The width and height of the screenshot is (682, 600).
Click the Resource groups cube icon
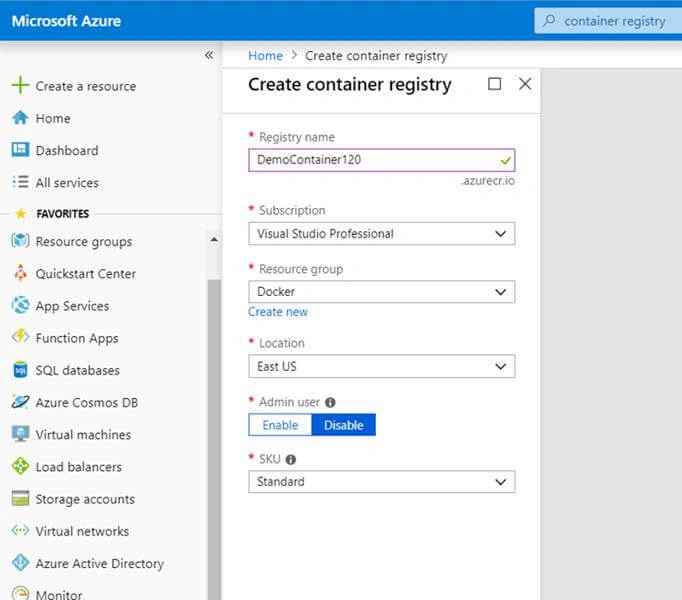20,241
